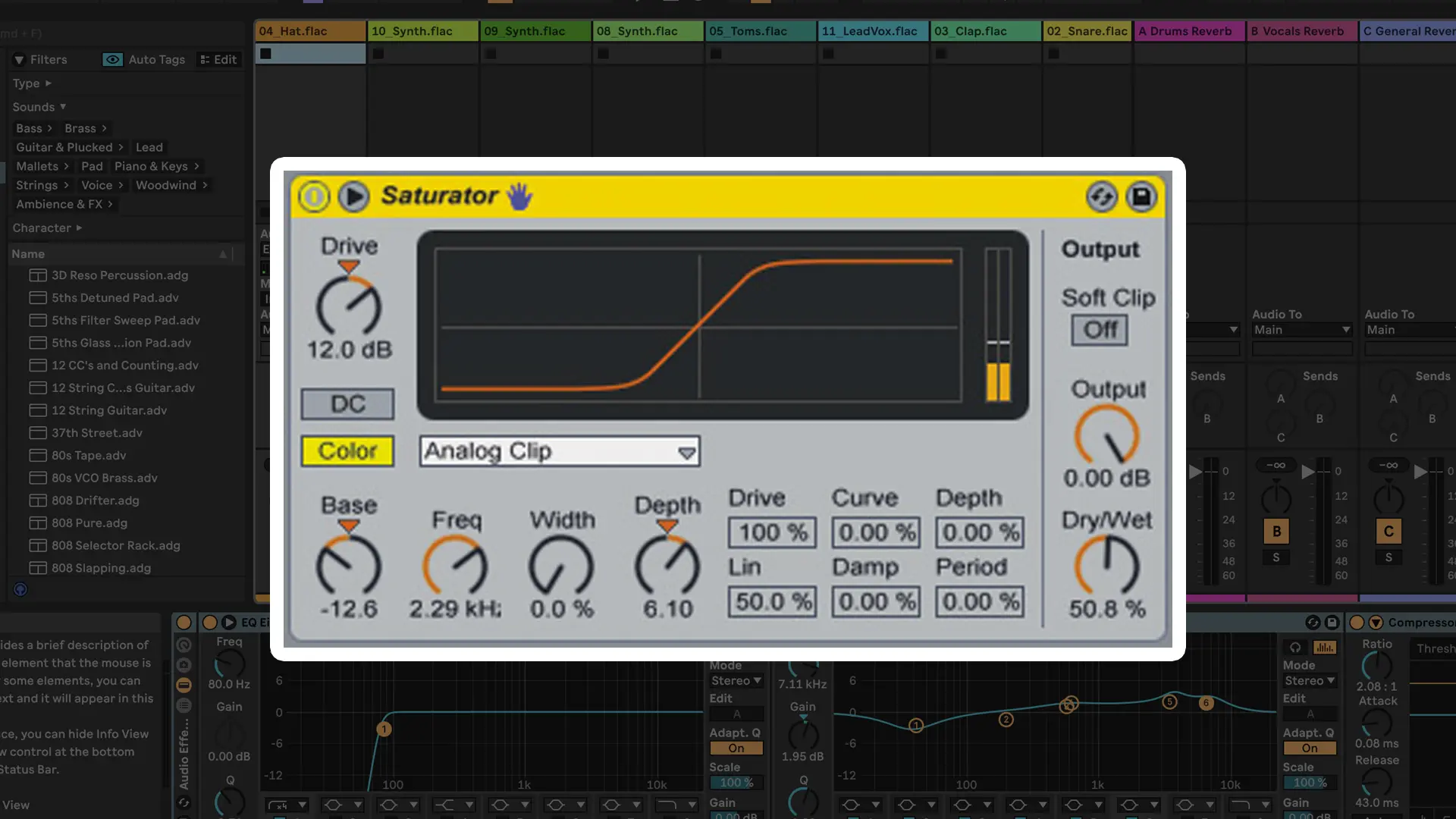
Task: Click the Lin 50.0 % field
Action: pos(773,602)
